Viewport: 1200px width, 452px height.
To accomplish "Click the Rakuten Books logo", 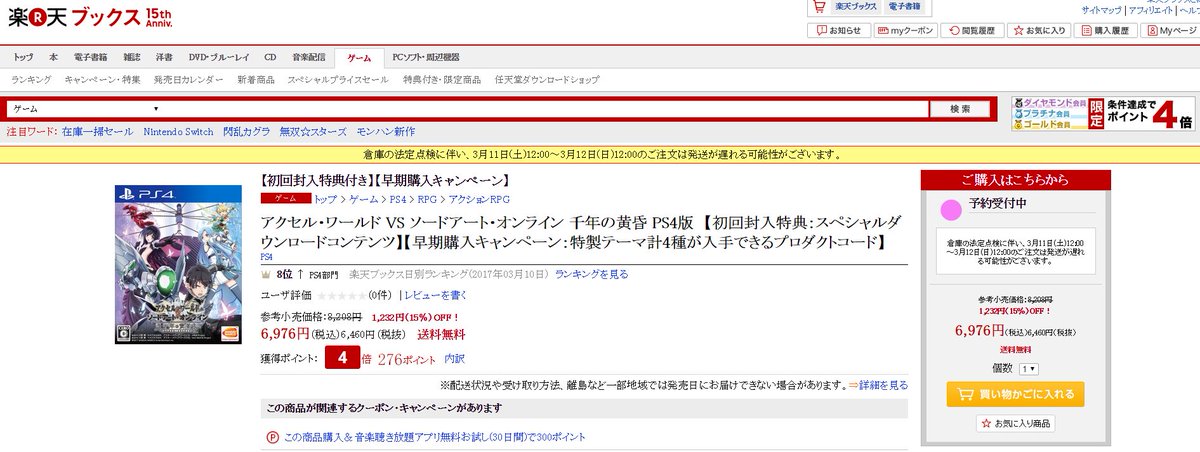I will coord(88,17).
